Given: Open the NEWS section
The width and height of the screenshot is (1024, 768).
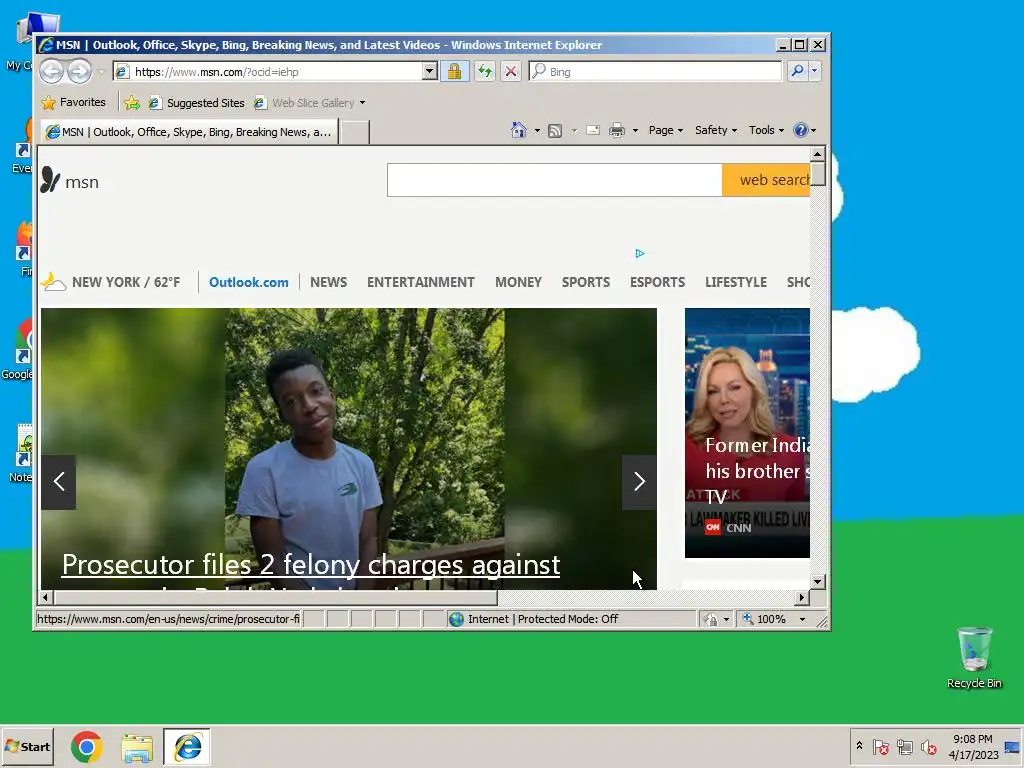Looking at the screenshot, I should [328, 282].
